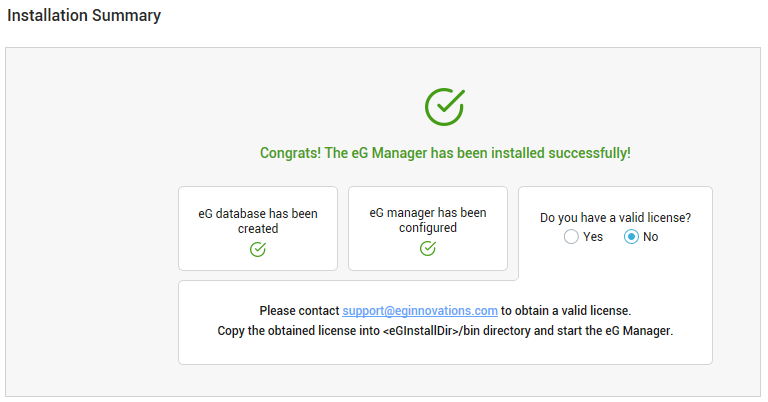This screenshot has height=402, width=768.
Task: Click 'eG database has been created' text
Action: tap(258, 221)
